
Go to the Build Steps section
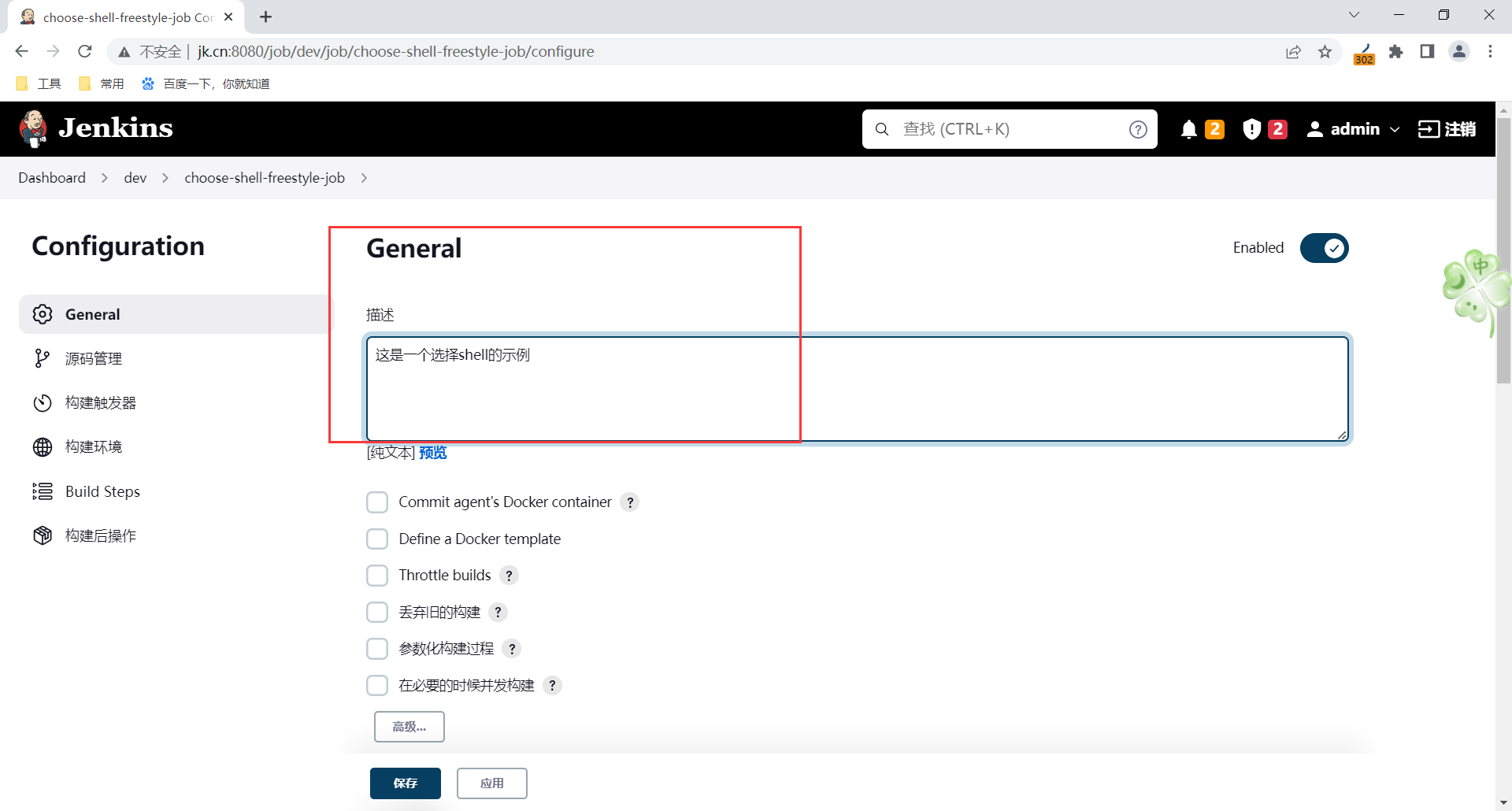point(176,491)
